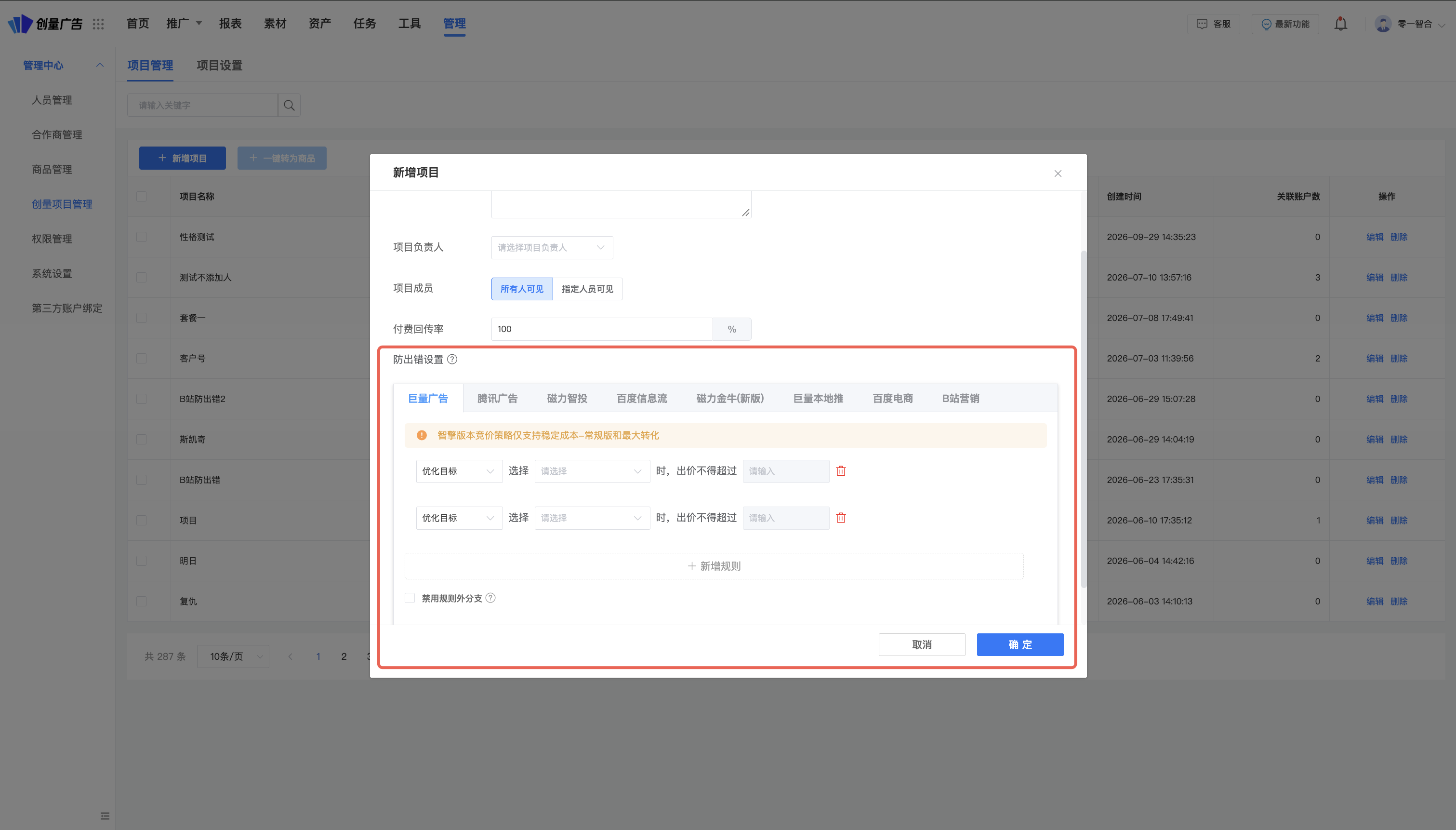The height and width of the screenshot is (830, 1456).
Task: Click the user avatar icon
Action: coord(1383,24)
